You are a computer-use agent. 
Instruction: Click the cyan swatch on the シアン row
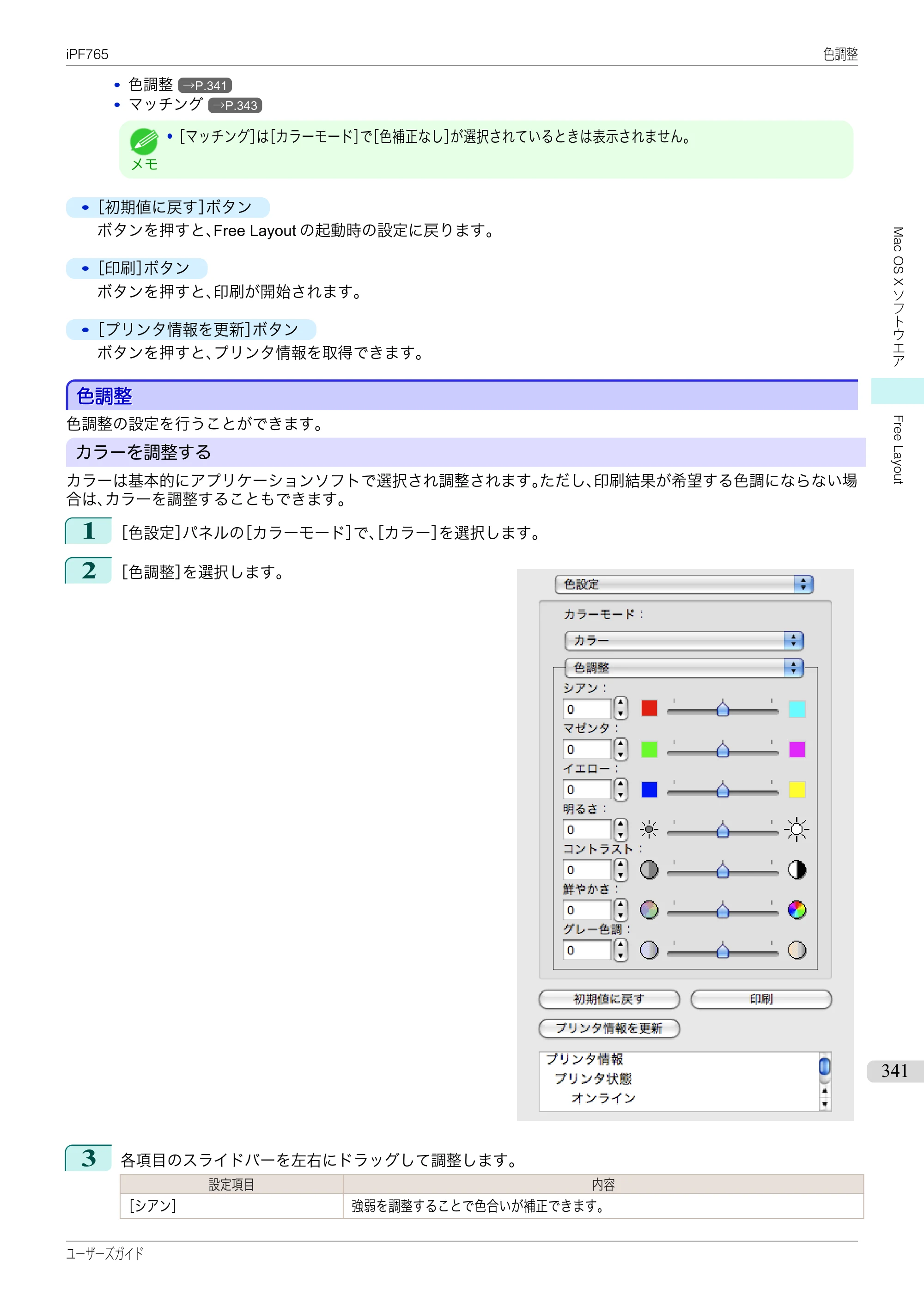coord(797,709)
